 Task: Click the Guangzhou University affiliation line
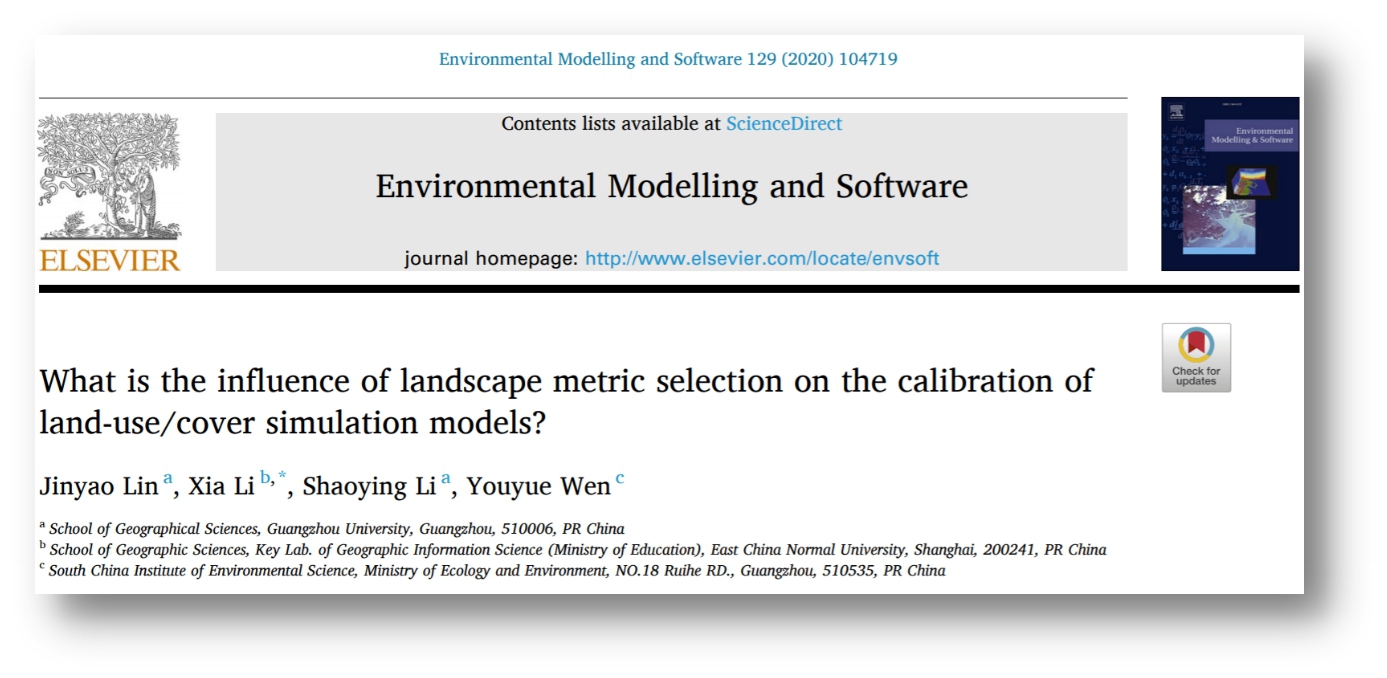[332, 529]
